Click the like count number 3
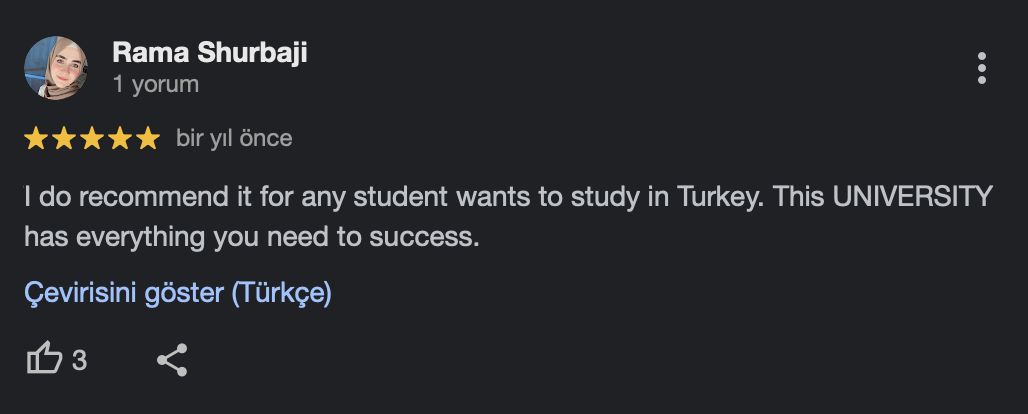The width and height of the screenshot is (1028, 414). point(79,360)
